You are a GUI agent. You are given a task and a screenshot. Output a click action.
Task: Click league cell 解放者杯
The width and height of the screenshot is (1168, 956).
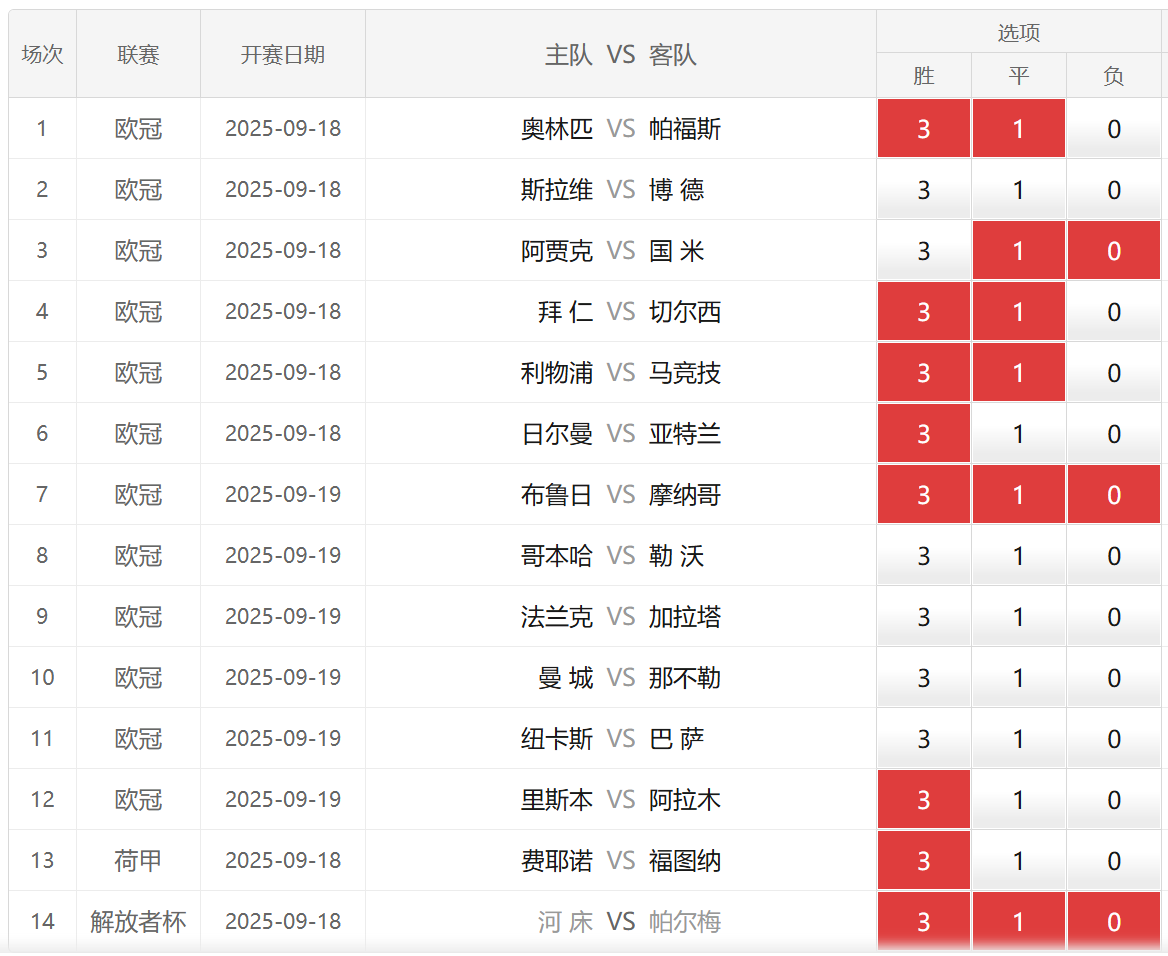point(138,922)
